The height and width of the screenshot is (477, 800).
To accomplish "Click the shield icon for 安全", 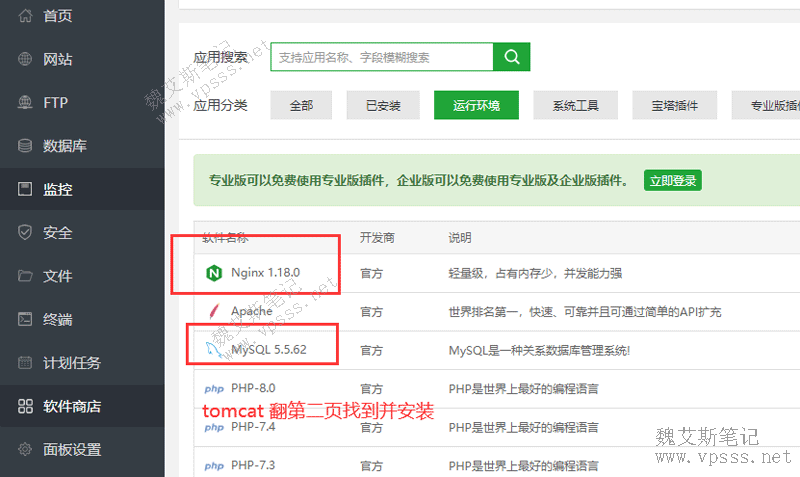I will pos(25,233).
